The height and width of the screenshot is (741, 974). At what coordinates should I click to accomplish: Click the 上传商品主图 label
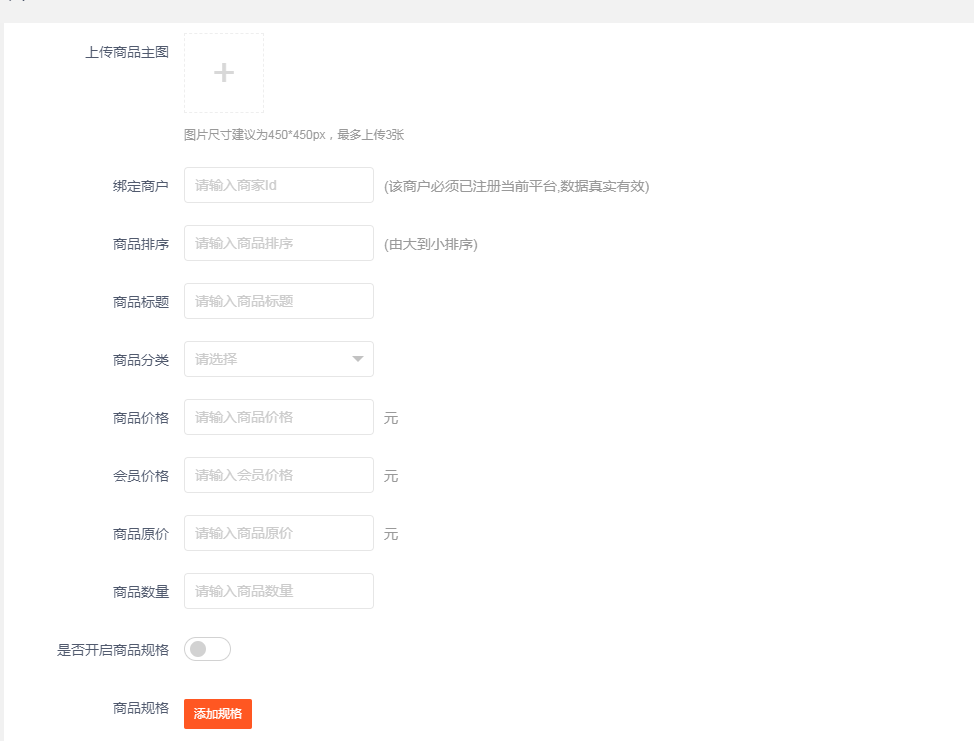127,52
